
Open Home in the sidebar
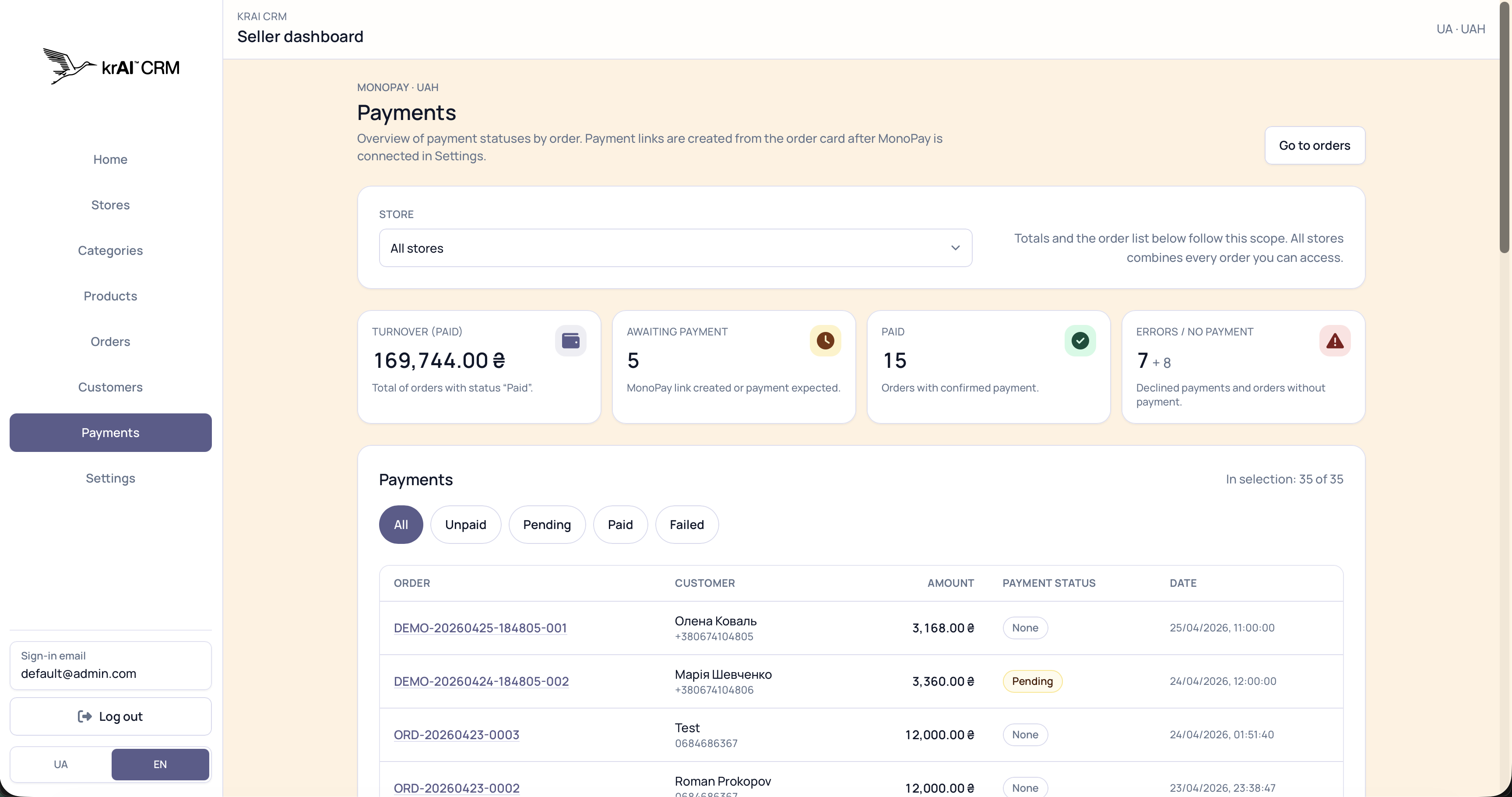110,159
